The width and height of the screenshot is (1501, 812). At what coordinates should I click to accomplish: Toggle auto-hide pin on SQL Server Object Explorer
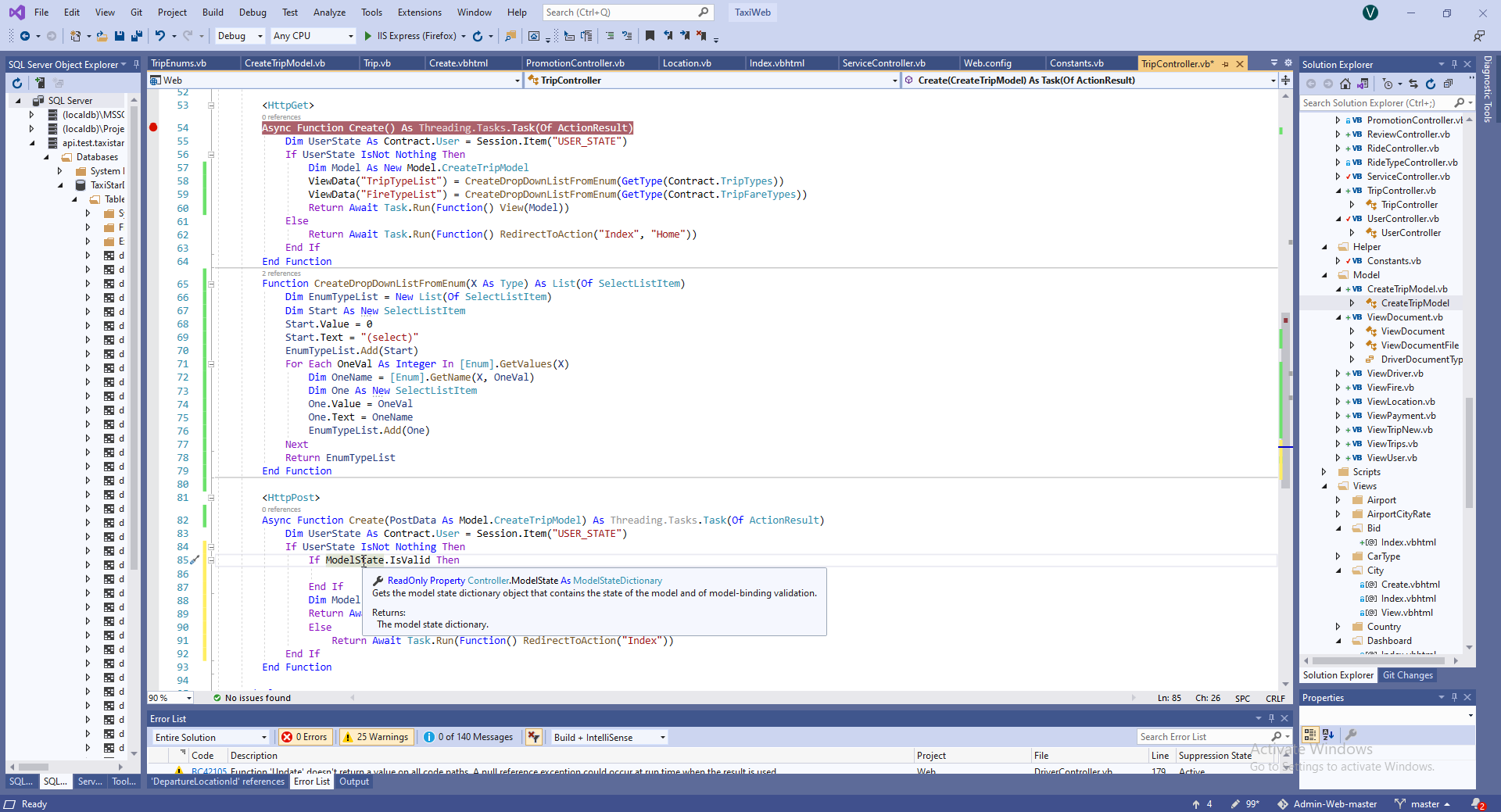[x=136, y=64]
